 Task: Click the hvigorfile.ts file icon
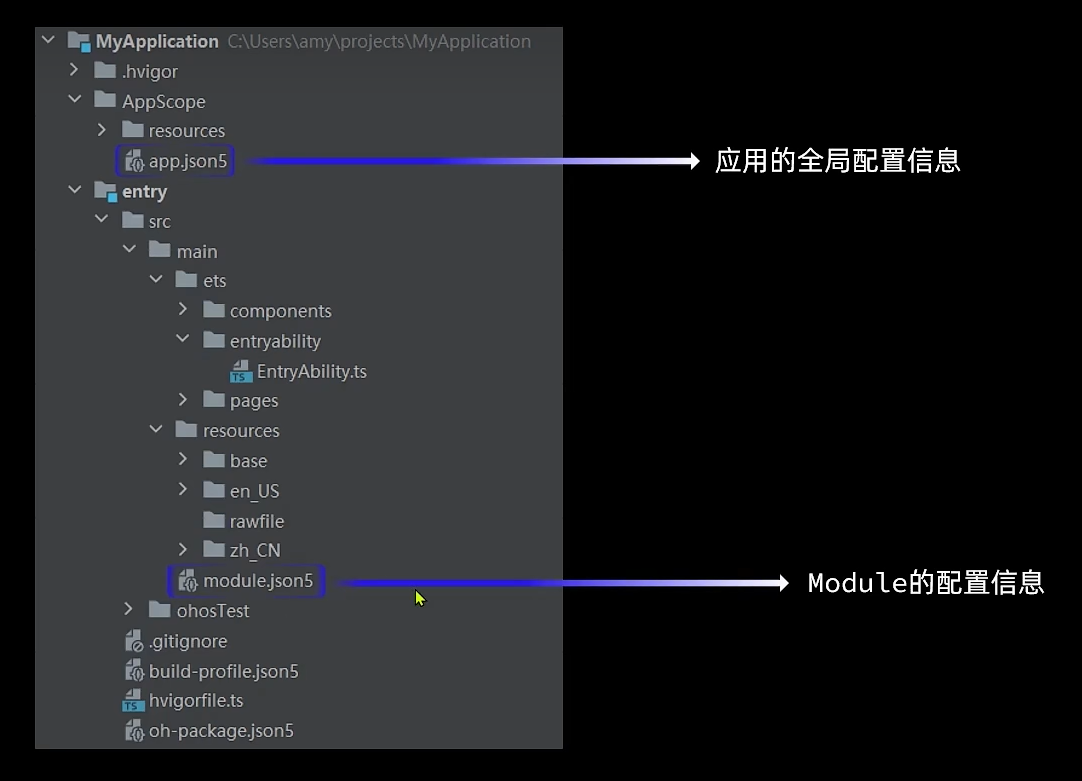point(133,701)
